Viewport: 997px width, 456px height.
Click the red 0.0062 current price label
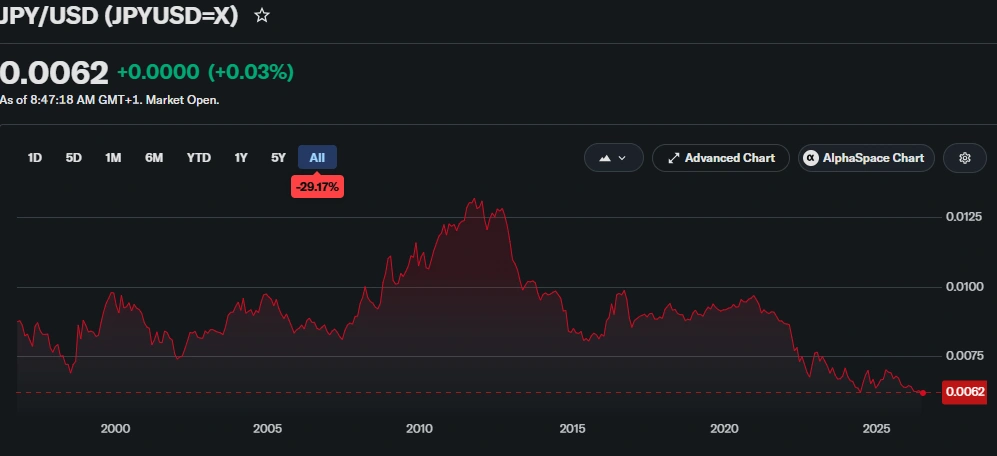pos(965,392)
